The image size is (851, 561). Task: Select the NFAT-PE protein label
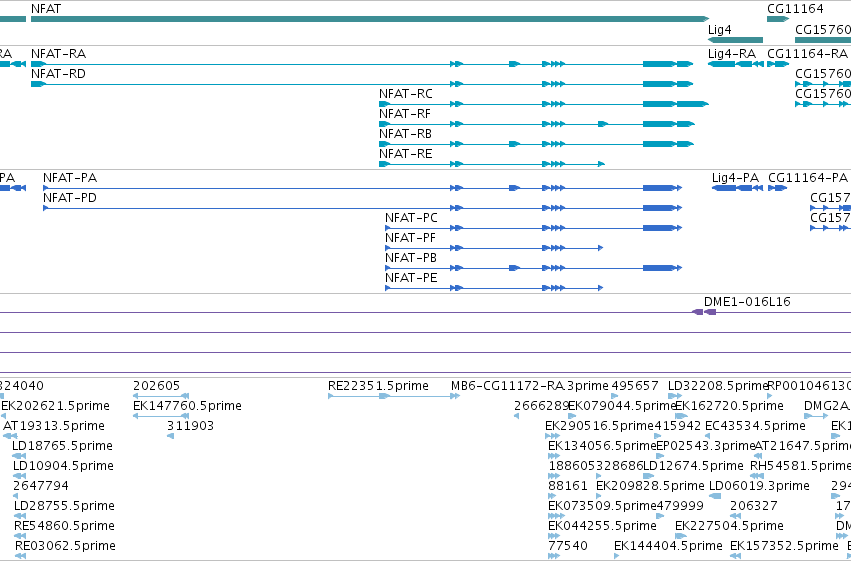[x=411, y=278]
